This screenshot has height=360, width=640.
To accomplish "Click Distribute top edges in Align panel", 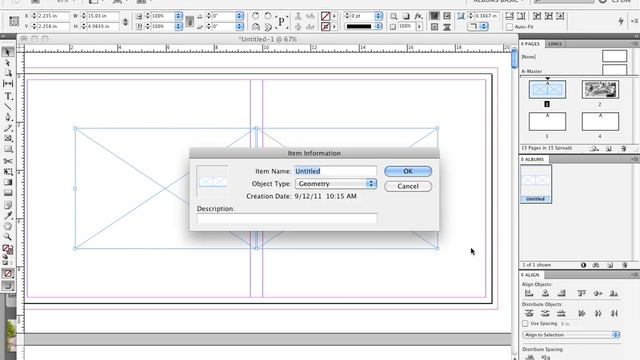I will (x=529, y=313).
